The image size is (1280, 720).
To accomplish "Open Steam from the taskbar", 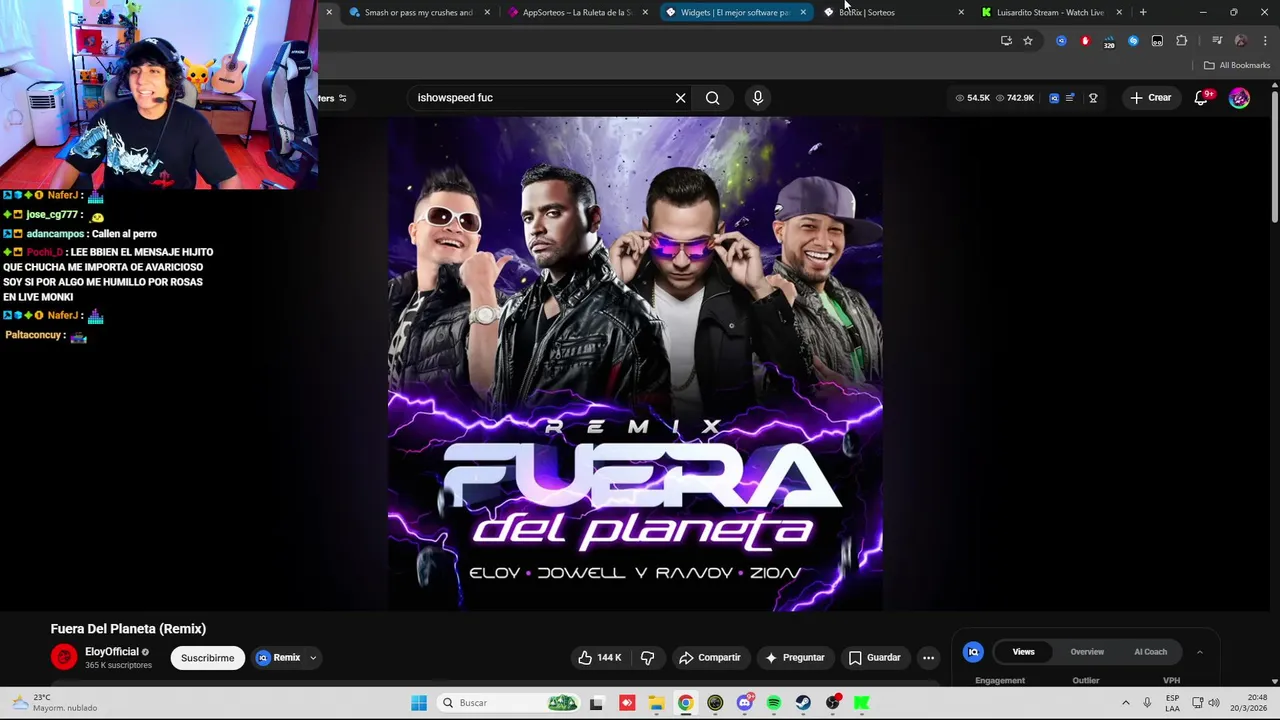I will click(803, 703).
